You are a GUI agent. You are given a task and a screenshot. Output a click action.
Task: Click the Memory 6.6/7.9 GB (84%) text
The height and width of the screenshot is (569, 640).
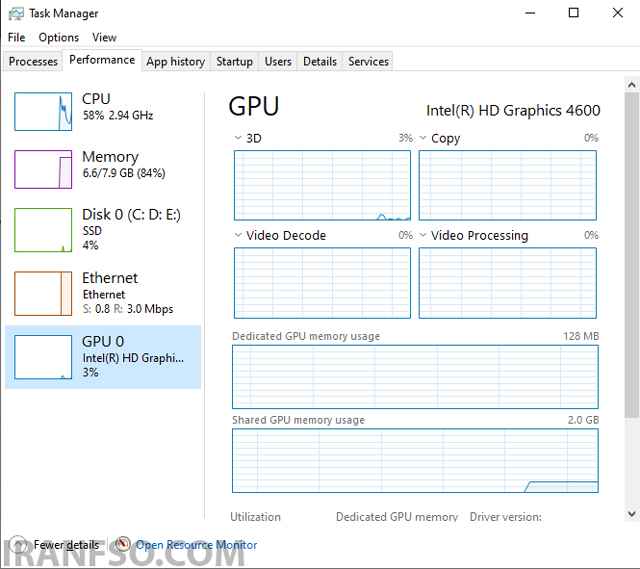click(124, 173)
